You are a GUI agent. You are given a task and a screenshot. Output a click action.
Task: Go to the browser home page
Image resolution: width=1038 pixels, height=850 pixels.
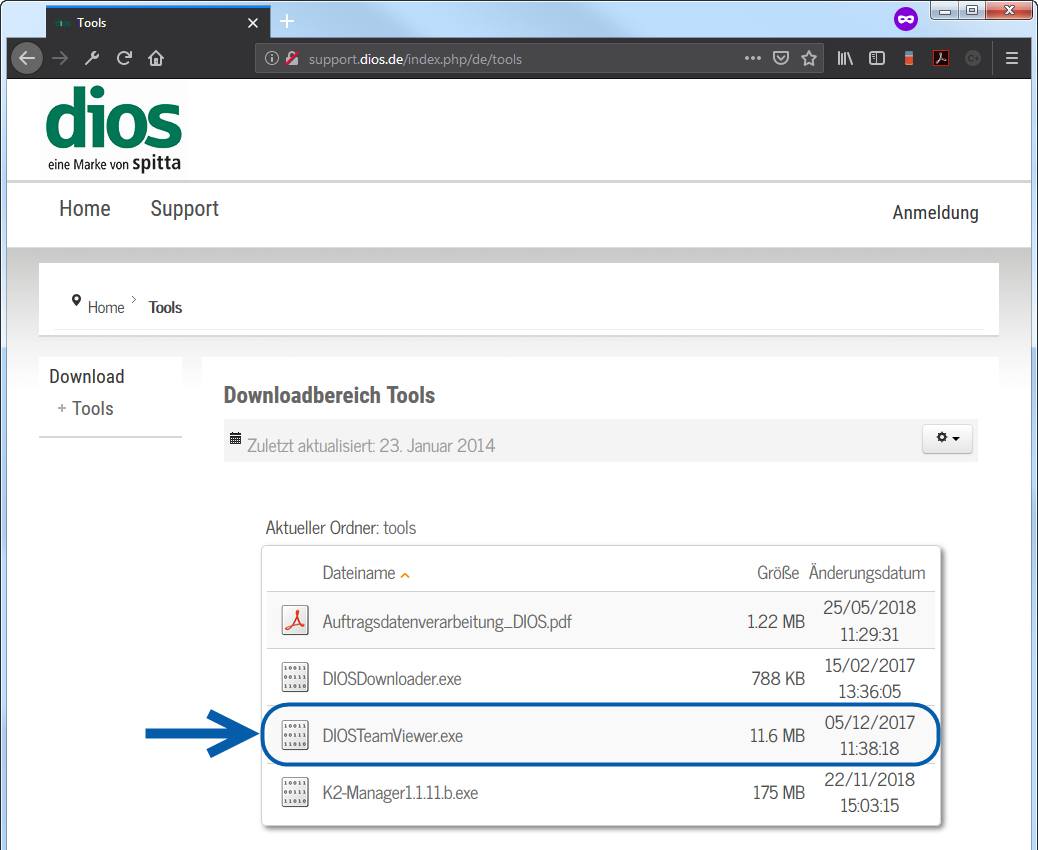156,58
